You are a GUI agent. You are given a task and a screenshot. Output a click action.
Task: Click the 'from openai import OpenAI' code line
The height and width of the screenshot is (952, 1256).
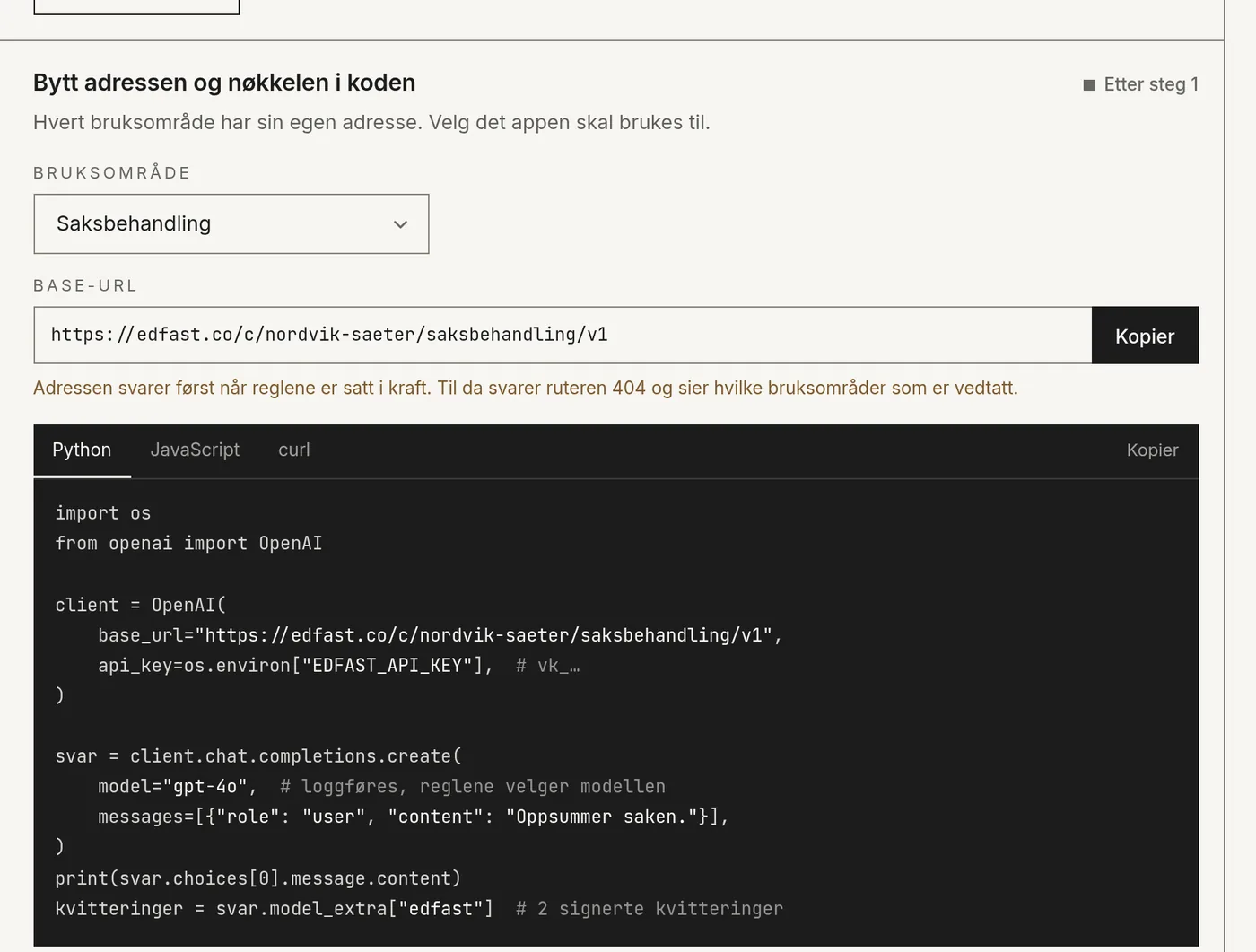(188, 544)
